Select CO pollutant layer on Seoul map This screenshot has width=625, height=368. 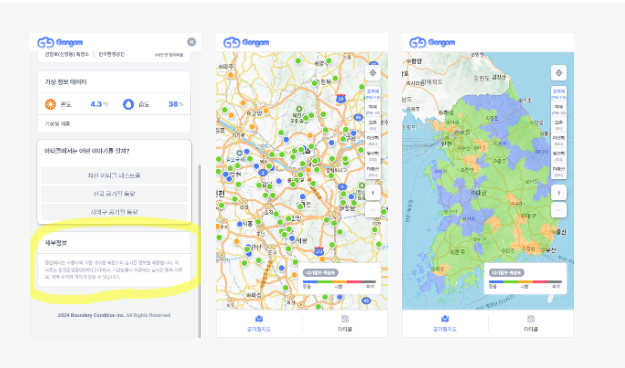point(373,156)
